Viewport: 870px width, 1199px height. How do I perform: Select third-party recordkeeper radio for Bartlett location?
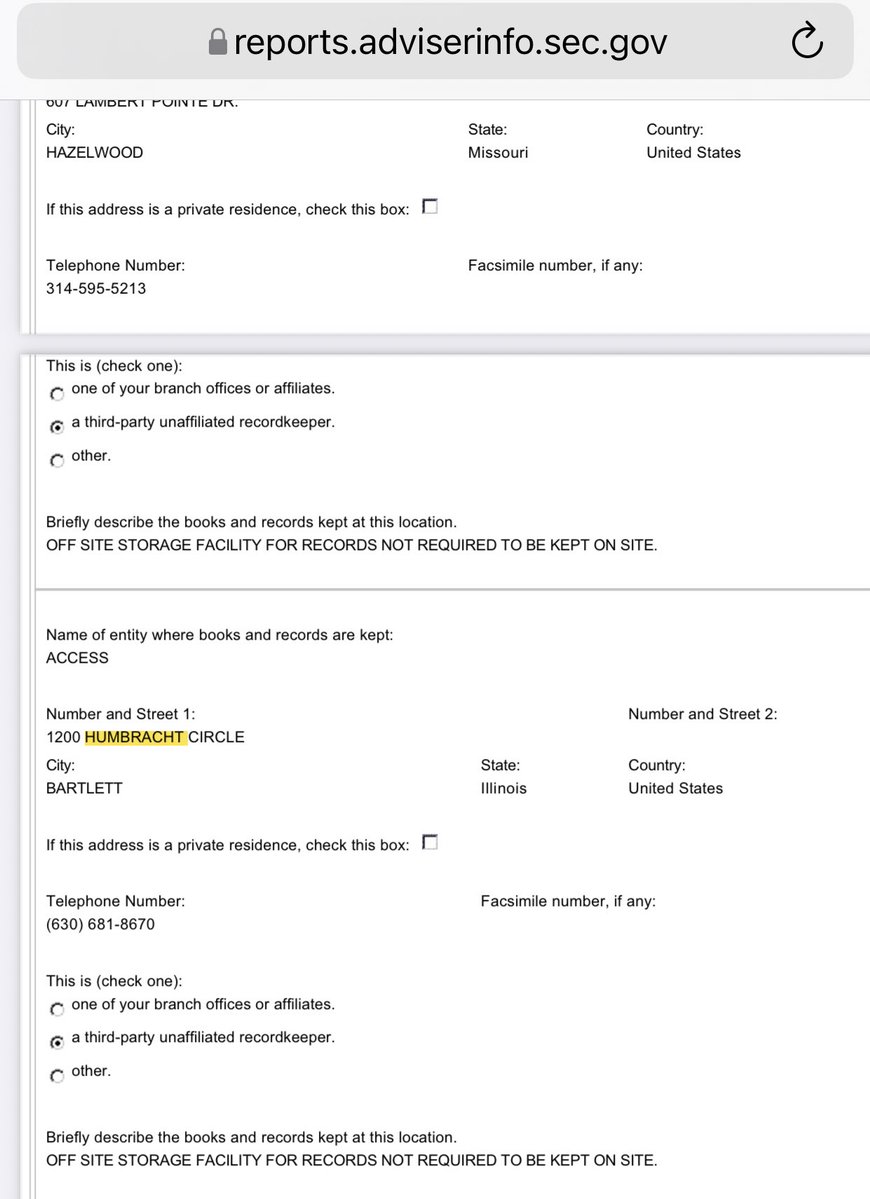point(57,1041)
